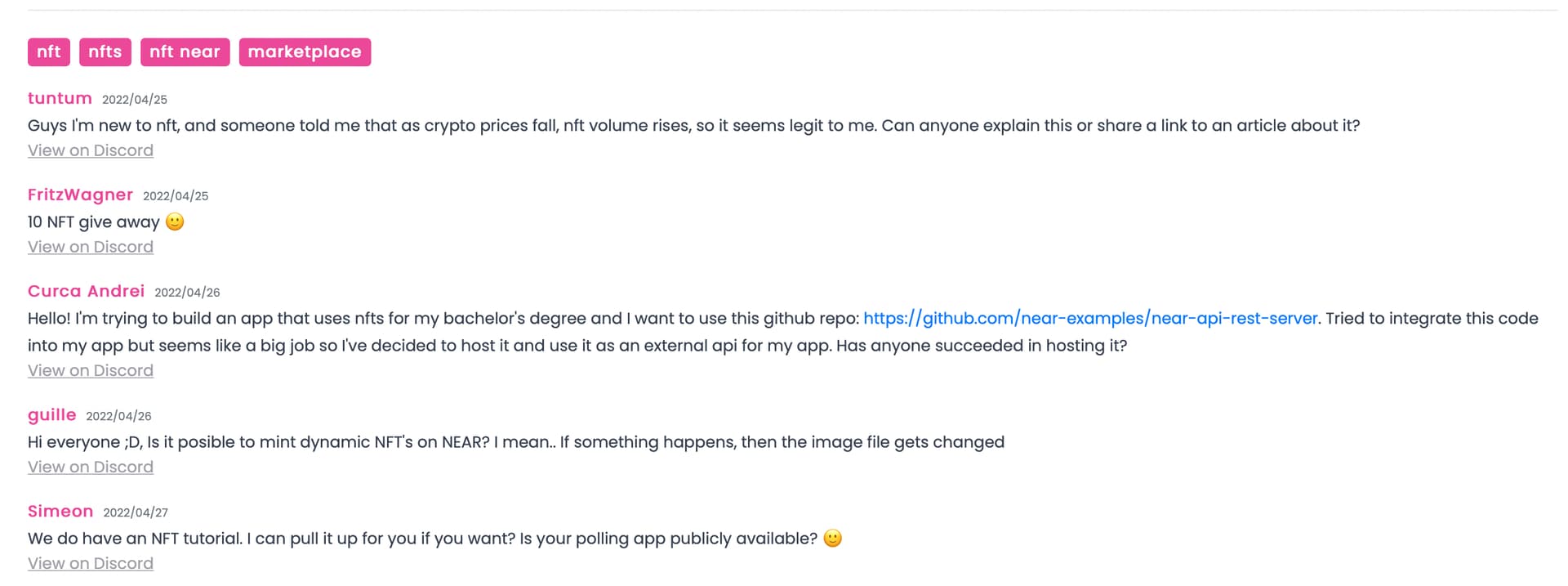Click the smiley emoji in Simeon's message
Screen dimensions: 1568x586
tap(832, 539)
